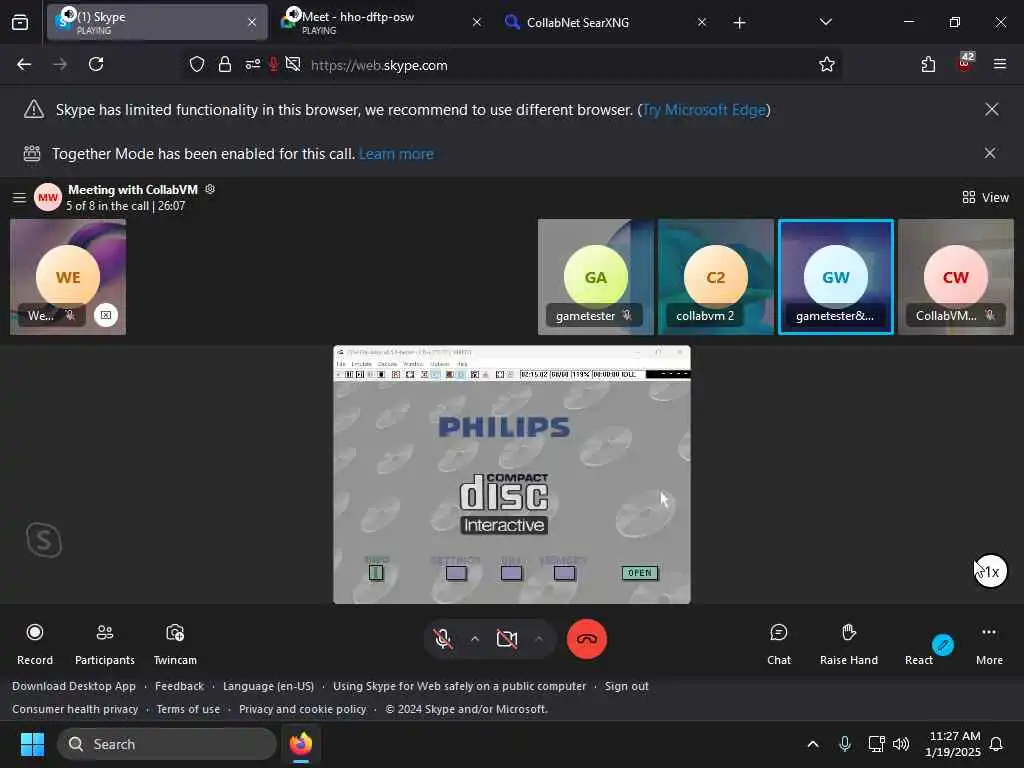This screenshot has width=1024, height=768.
Task: Open meeting settings gear icon
Action: (x=210, y=189)
